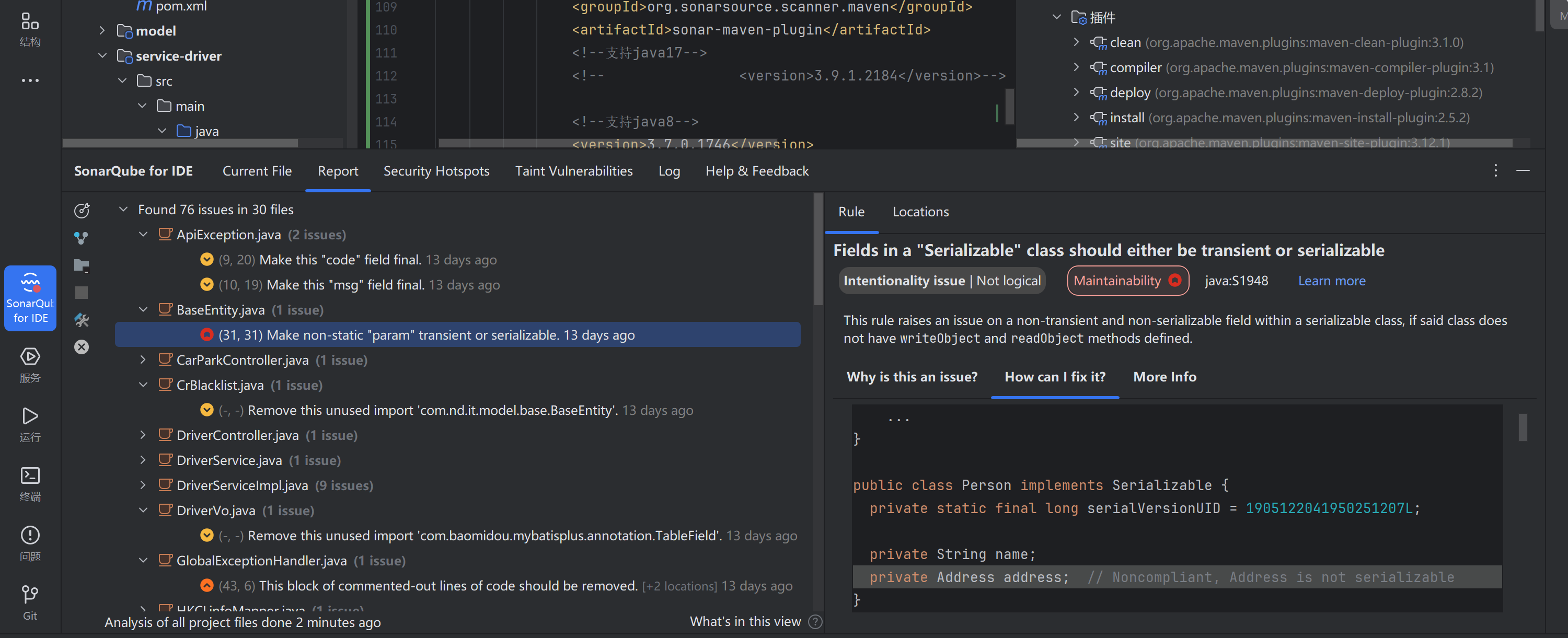The height and width of the screenshot is (638, 1568).
Task: Expand the DriverServiceImpl.java issues
Action: click(x=144, y=485)
